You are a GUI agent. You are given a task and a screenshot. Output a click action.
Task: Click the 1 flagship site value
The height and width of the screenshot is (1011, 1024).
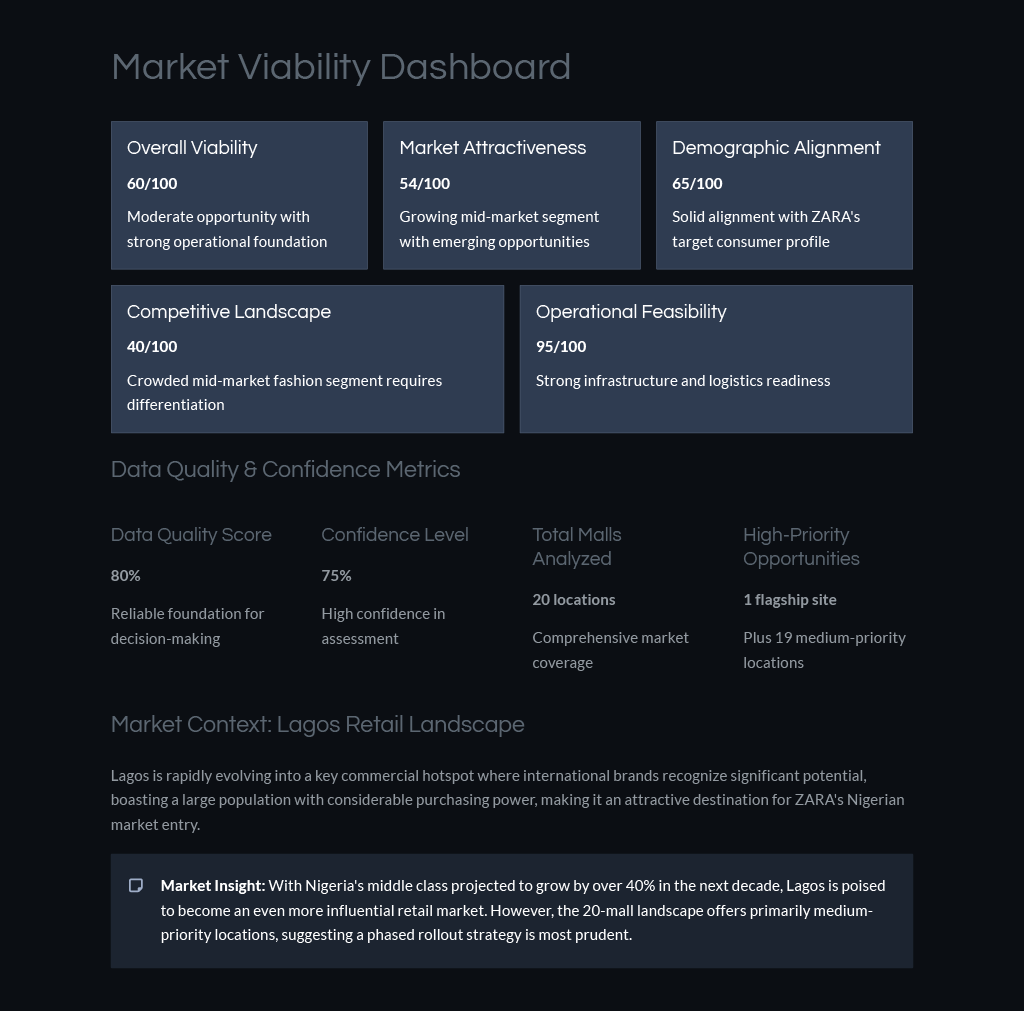790,600
